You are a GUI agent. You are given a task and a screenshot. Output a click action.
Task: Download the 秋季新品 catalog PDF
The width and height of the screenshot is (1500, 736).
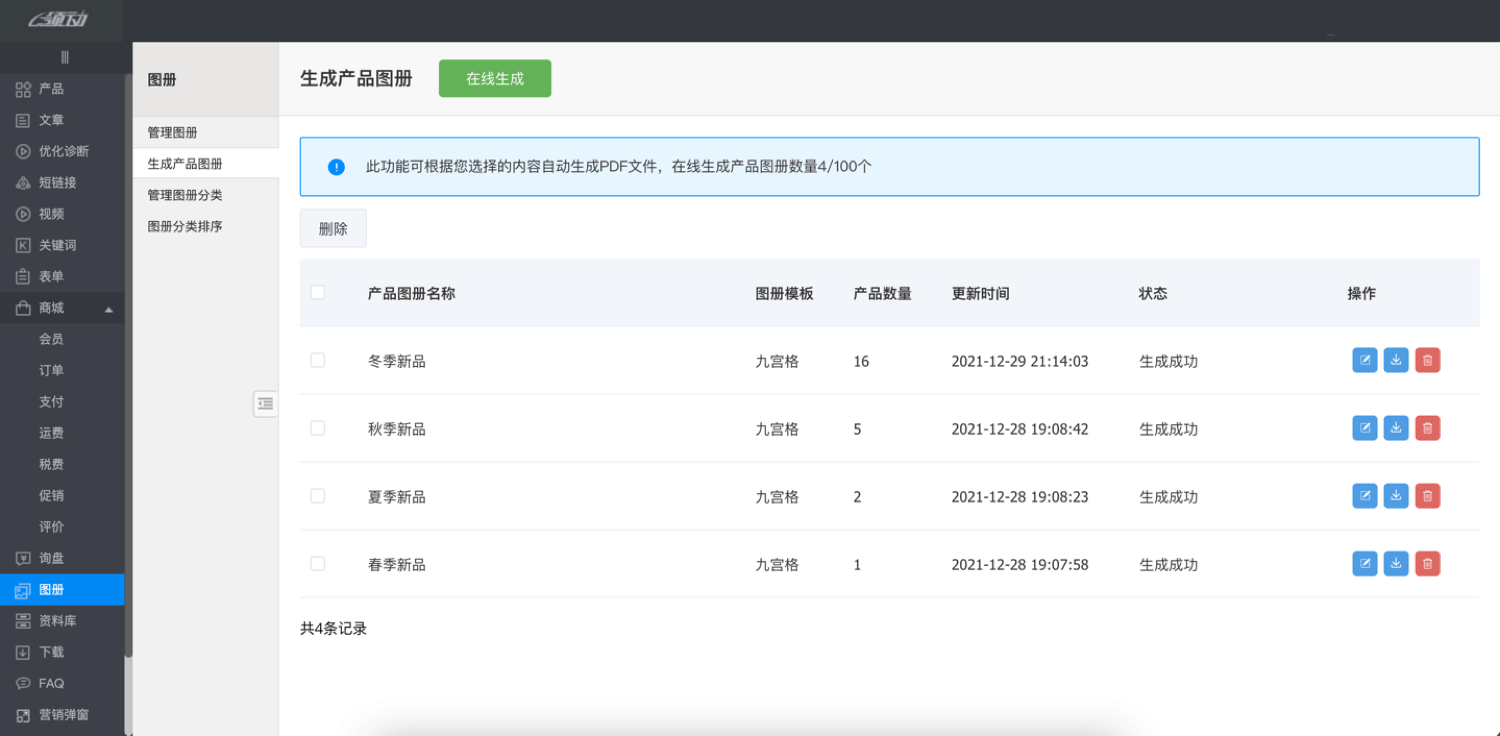[1396, 428]
